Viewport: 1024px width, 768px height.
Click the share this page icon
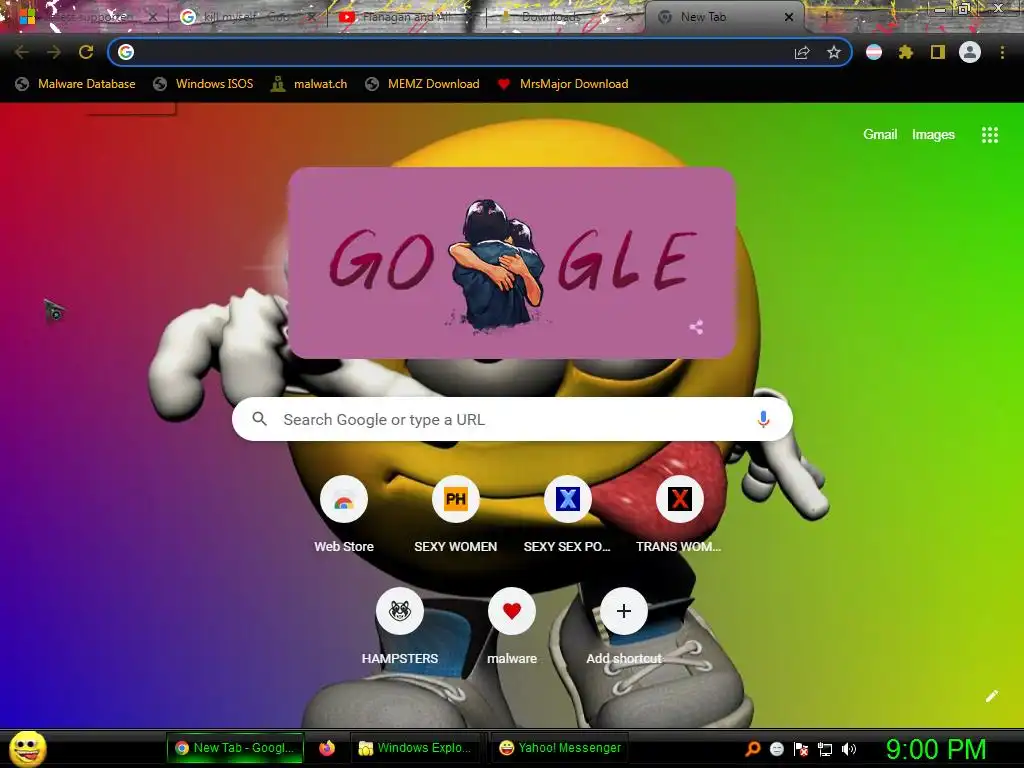click(x=802, y=52)
